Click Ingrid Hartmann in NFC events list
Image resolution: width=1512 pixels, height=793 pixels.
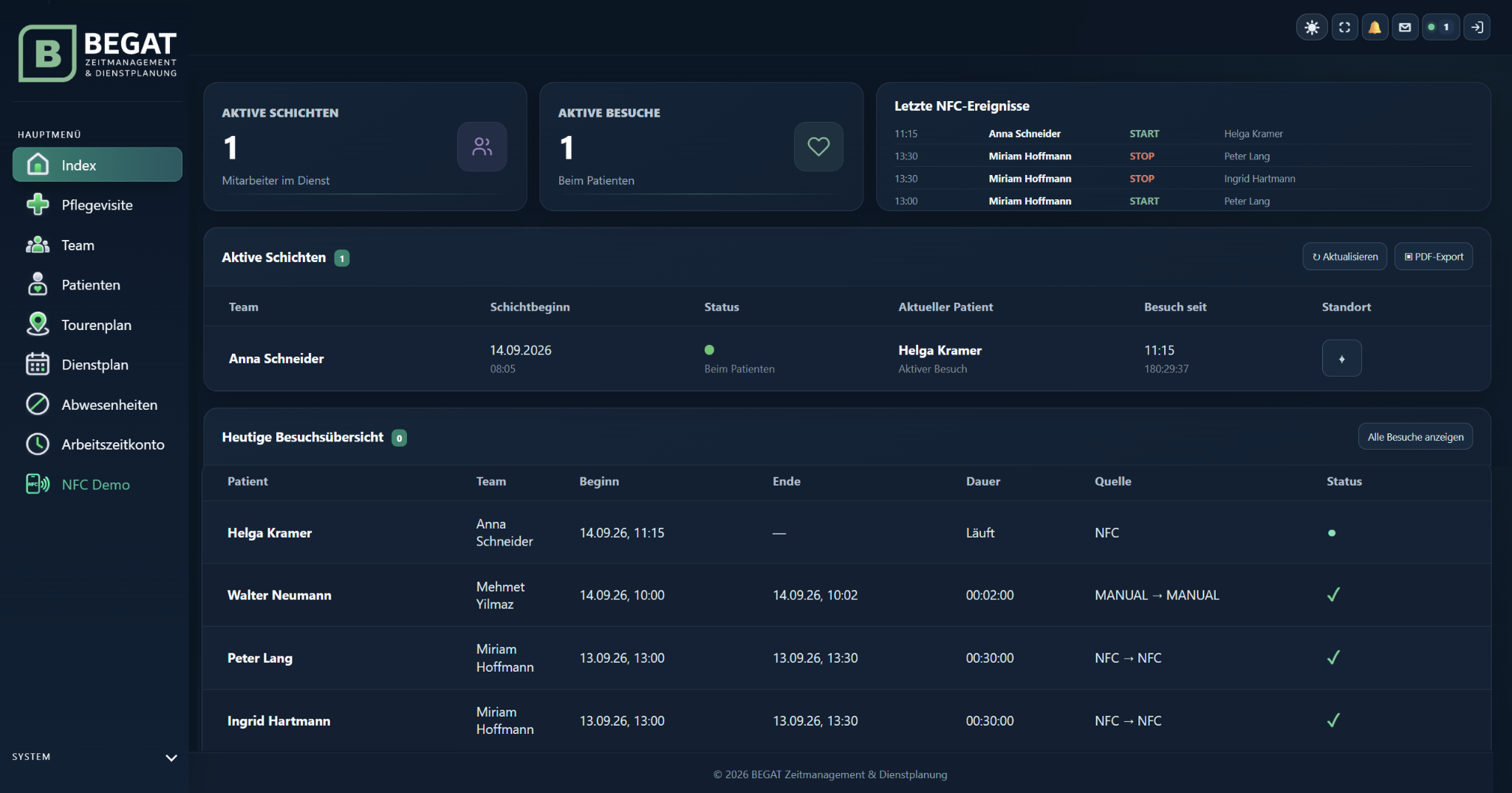[1259, 179]
